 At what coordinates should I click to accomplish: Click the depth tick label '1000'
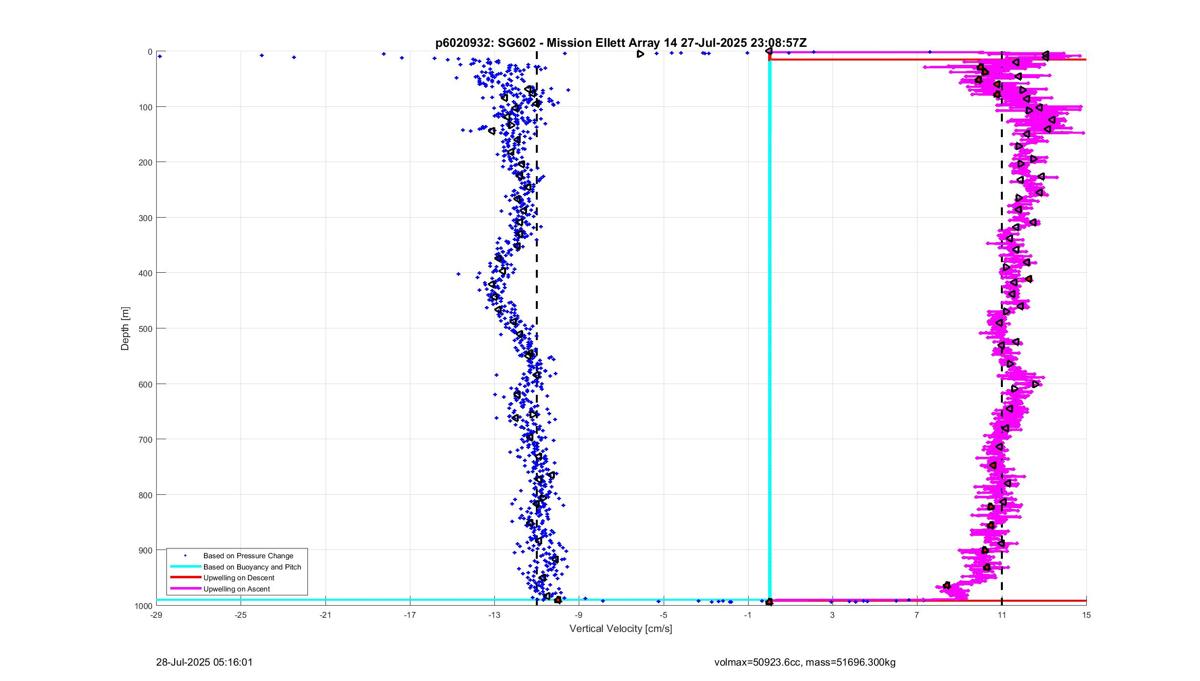coord(143,605)
